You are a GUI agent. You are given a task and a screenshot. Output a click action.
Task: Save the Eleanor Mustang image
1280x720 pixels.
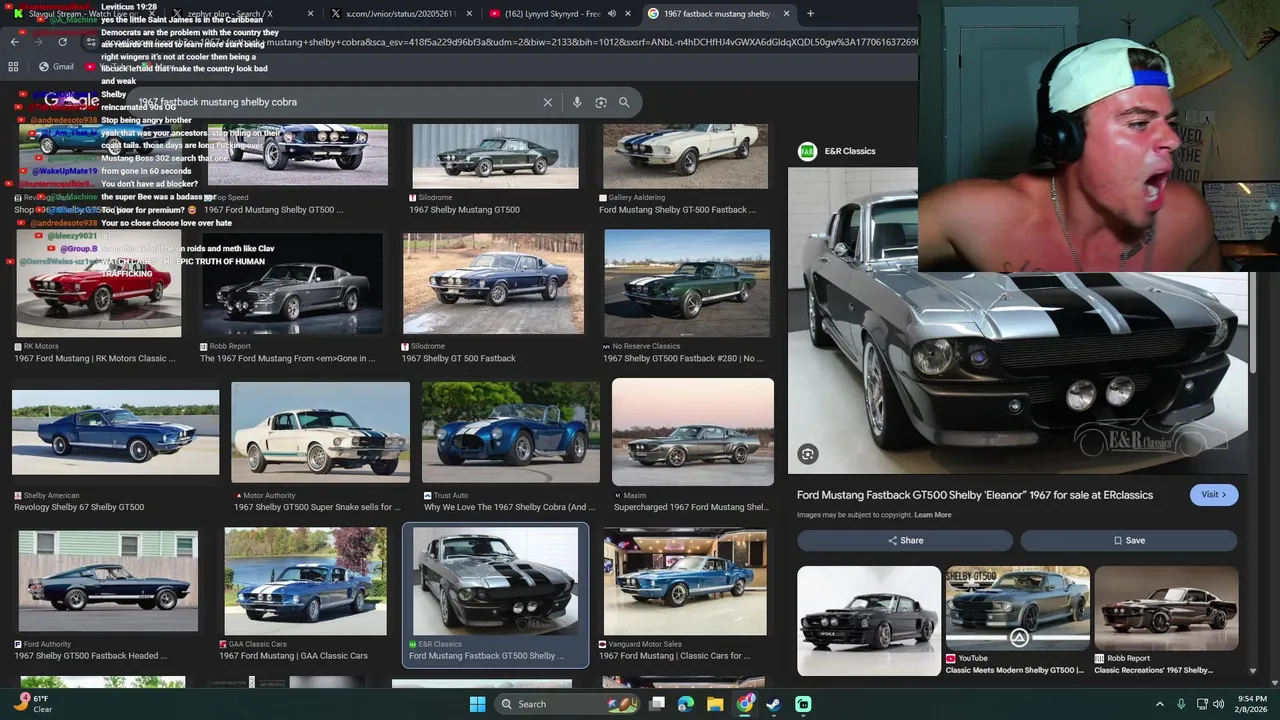point(1129,540)
